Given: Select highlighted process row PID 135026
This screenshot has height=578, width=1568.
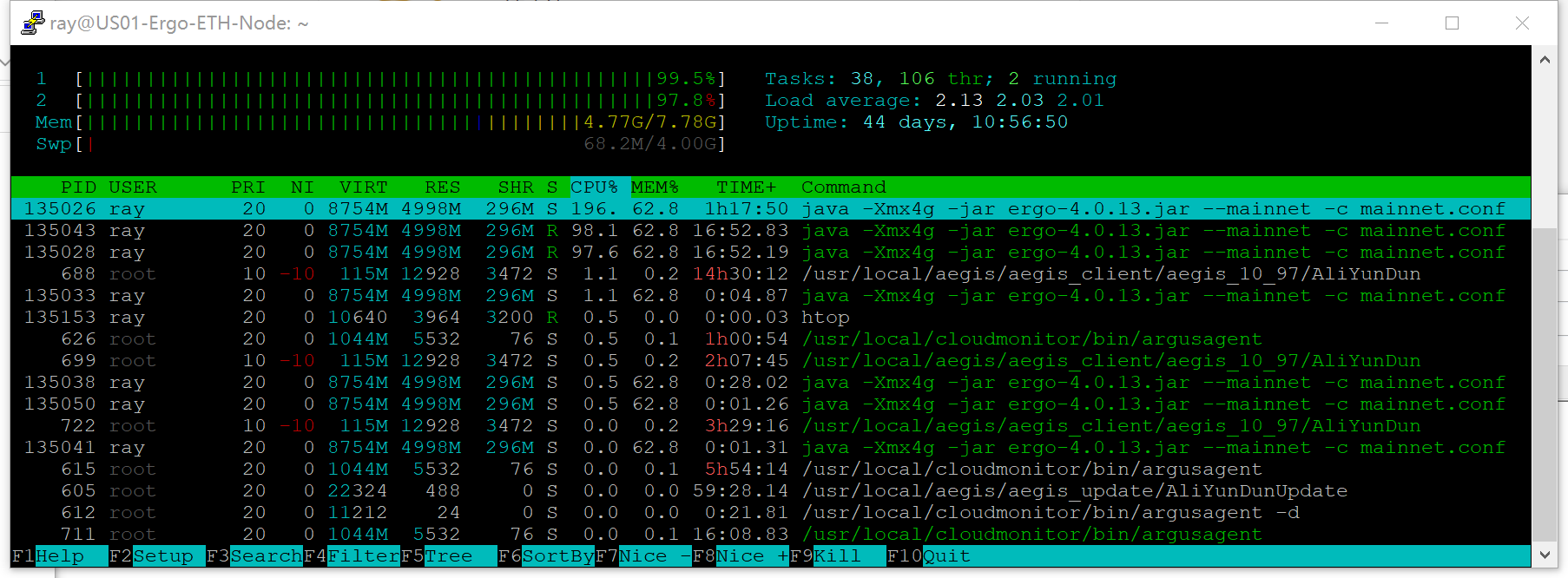Looking at the screenshot, I should pos(771,209).
